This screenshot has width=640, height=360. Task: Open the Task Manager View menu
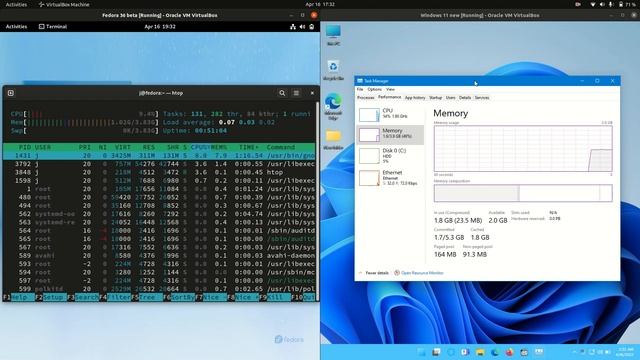[390, 89]
